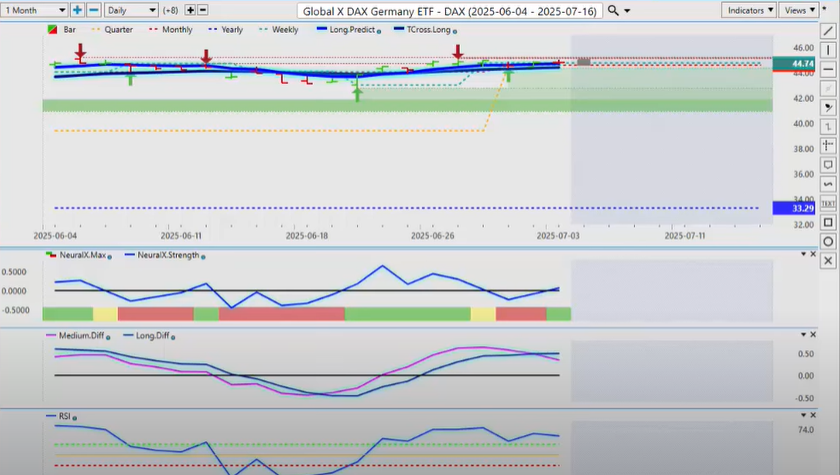Expand the arrow next to search
Screen dimensions: 840x475
click(x=627, y=10)
